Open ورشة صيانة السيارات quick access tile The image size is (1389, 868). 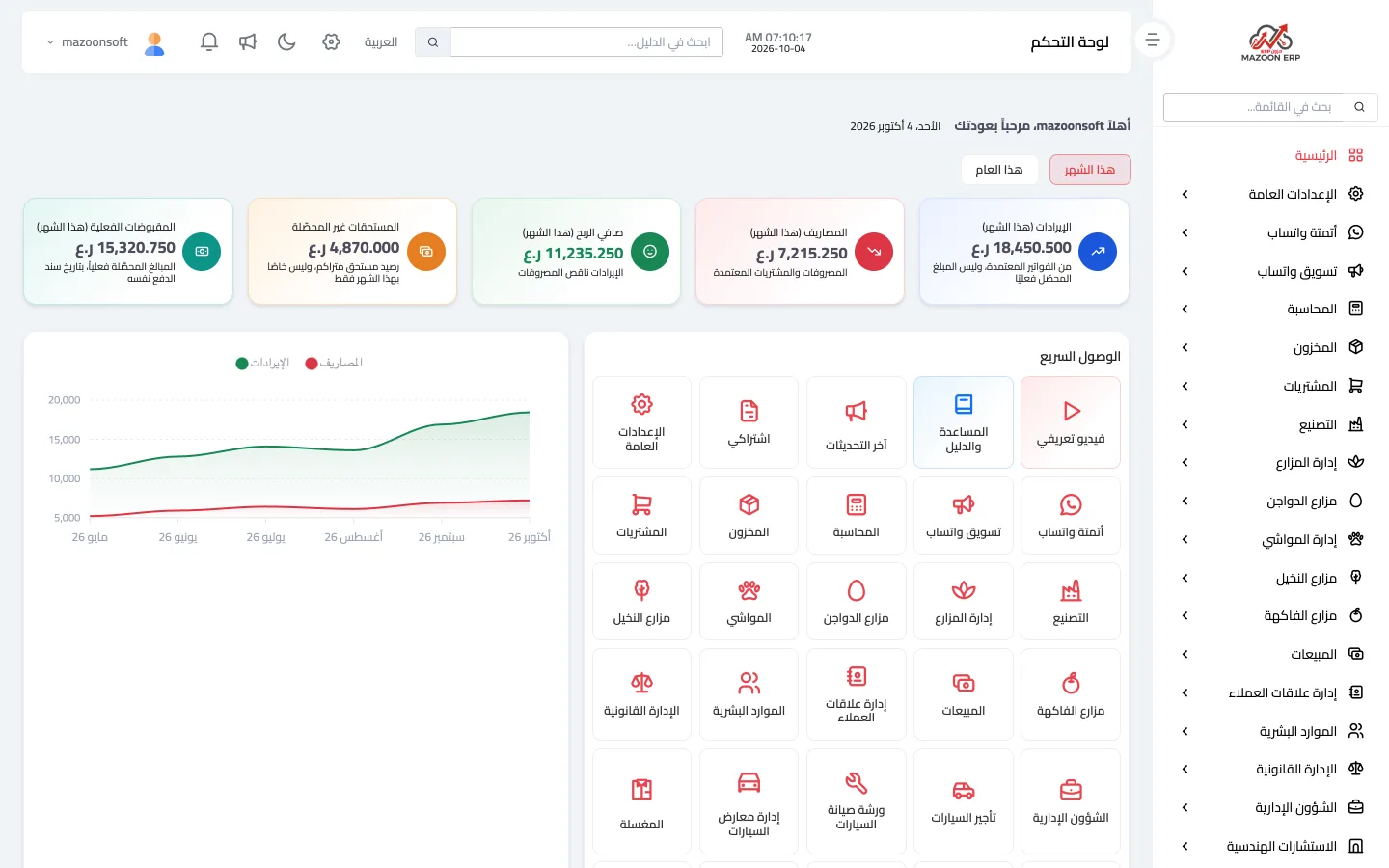click(857, 801)
